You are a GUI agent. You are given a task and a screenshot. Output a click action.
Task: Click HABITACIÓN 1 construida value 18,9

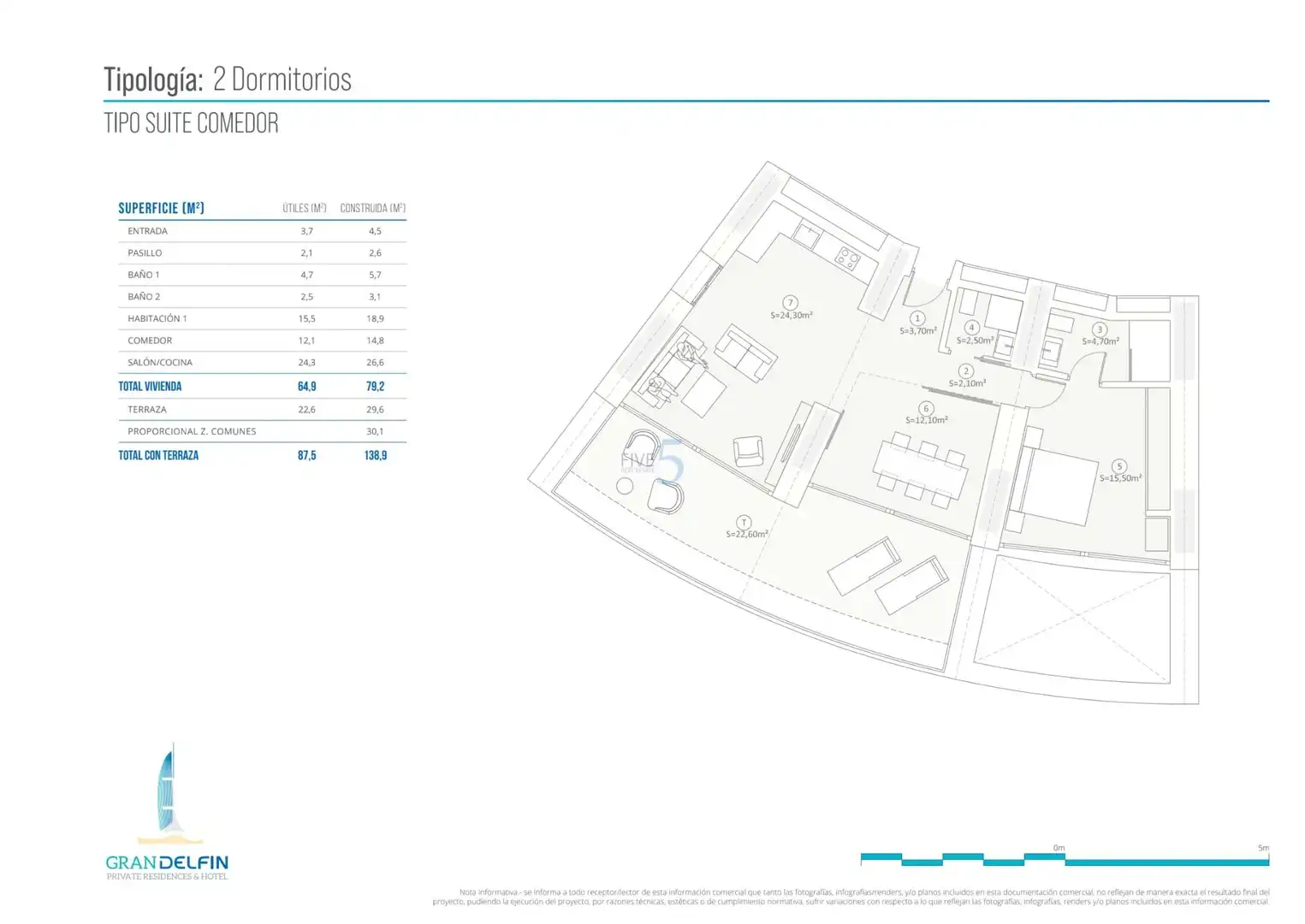375,318
